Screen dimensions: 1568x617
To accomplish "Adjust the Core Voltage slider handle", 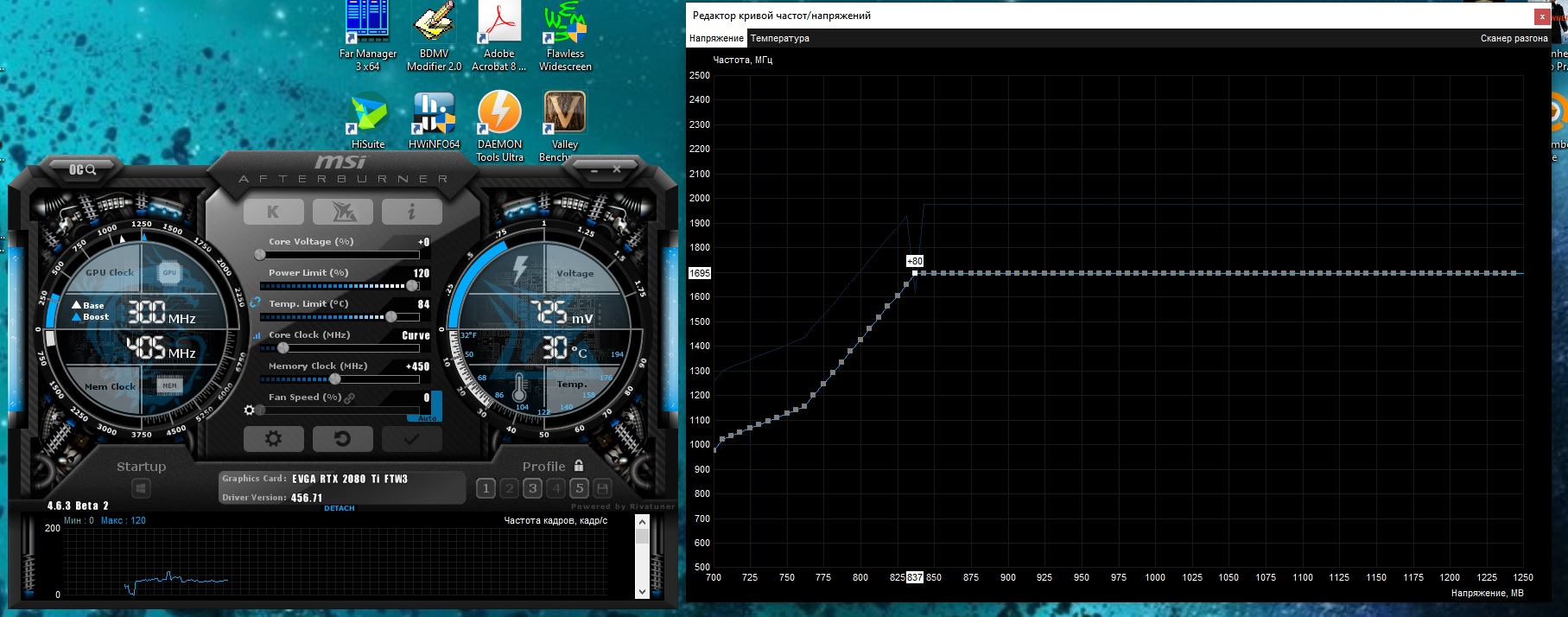I will click(260, 255).
